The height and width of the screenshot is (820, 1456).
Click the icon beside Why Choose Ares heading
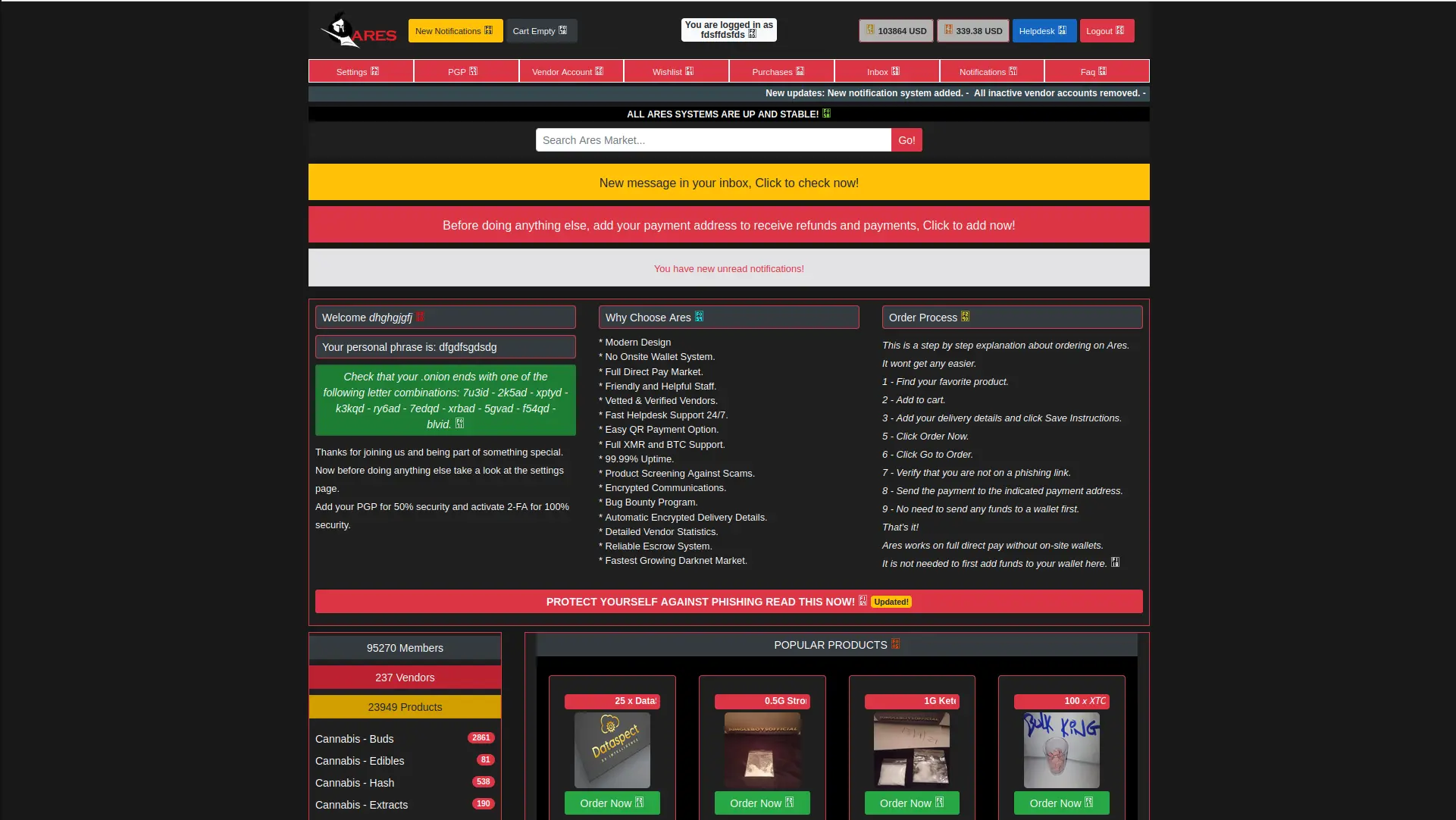[x=700, y=317]
